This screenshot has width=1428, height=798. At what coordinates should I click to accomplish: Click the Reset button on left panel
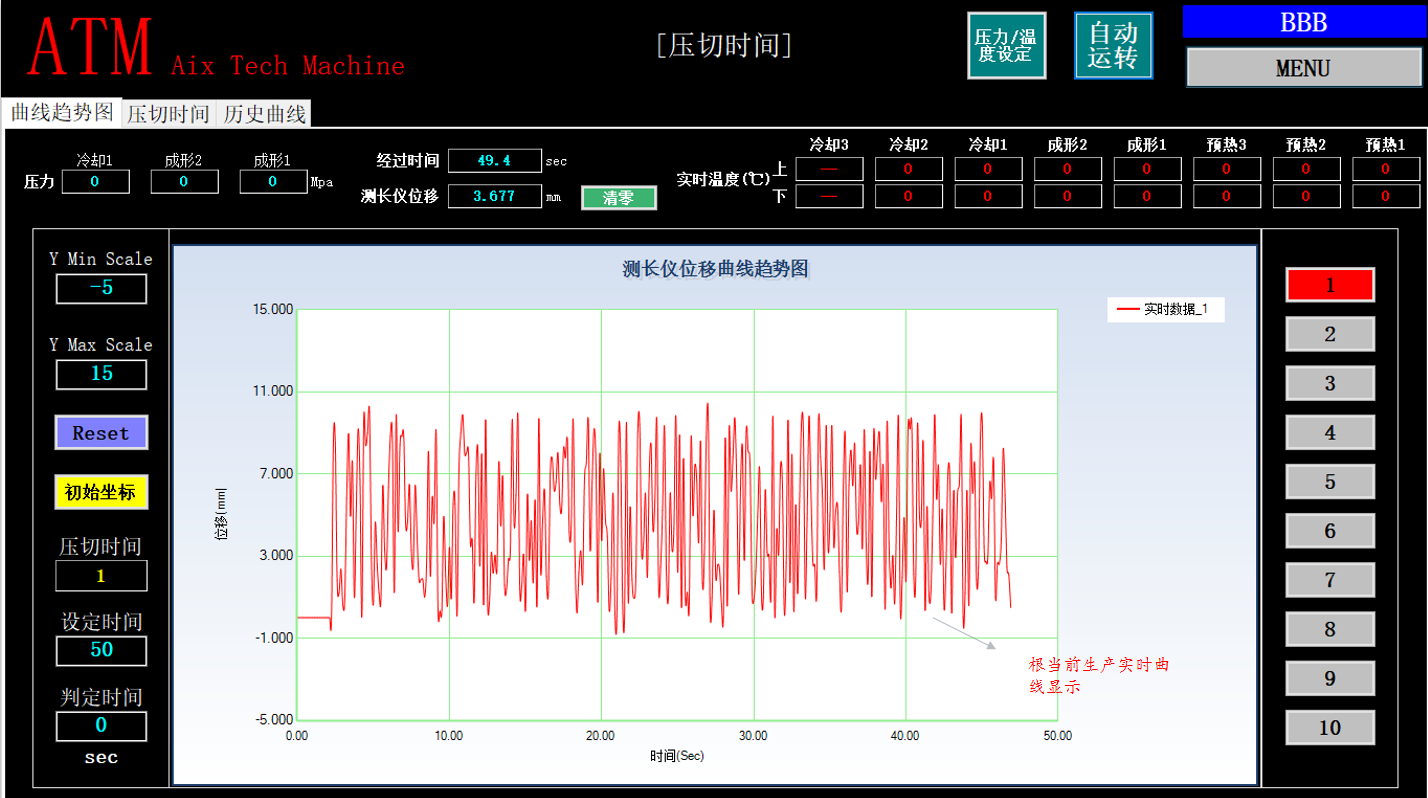pyautogui.click(x=100, y=432)
